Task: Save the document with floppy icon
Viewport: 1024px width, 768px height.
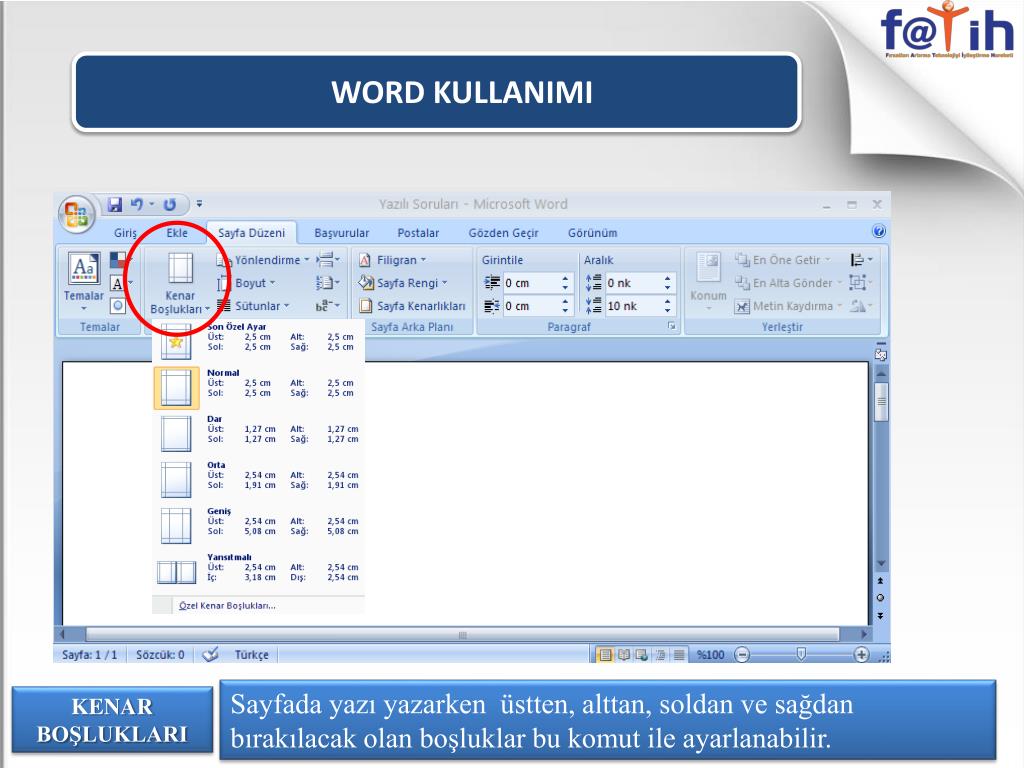Action: click(x=115, y=204)
